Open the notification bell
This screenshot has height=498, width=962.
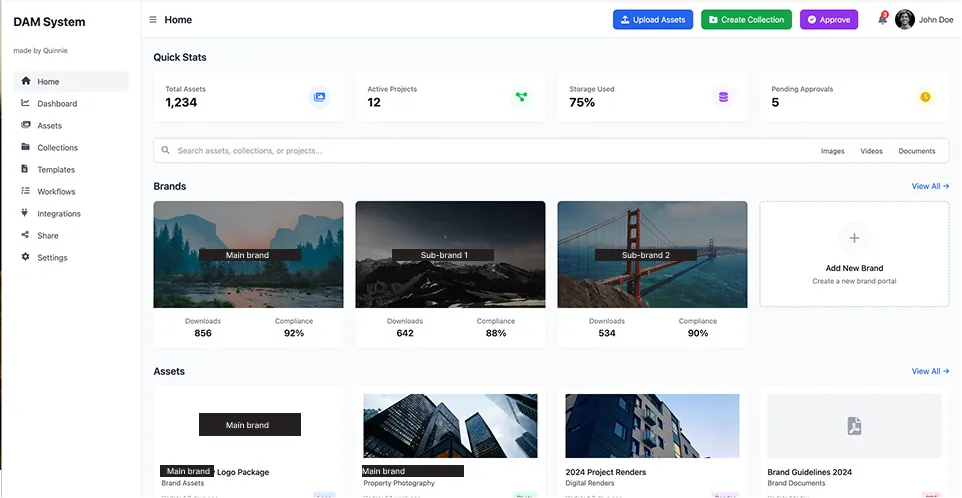[882, 19]
